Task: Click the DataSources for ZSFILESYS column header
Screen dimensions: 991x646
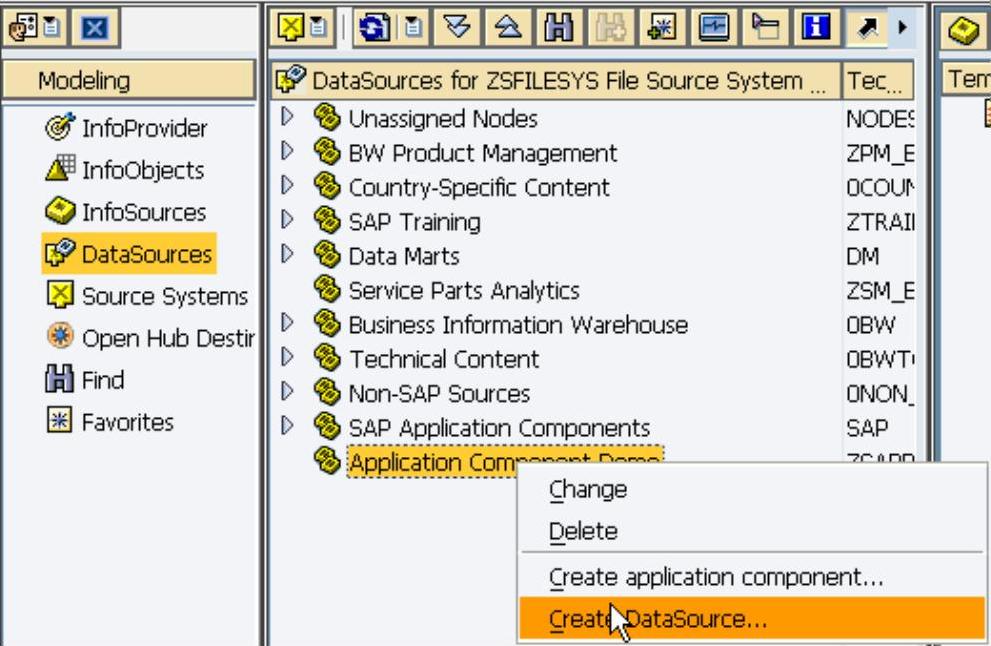Action: coord(556,80)
